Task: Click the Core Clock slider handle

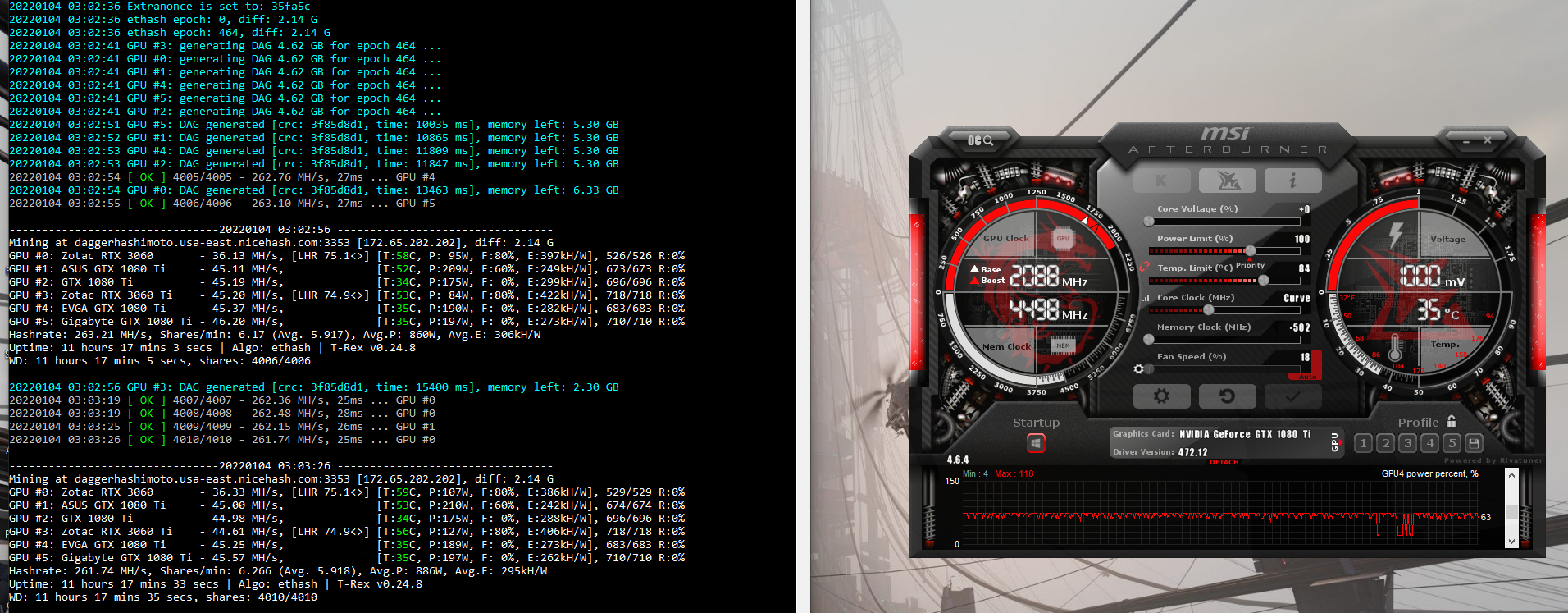Action: (1208, 310)
